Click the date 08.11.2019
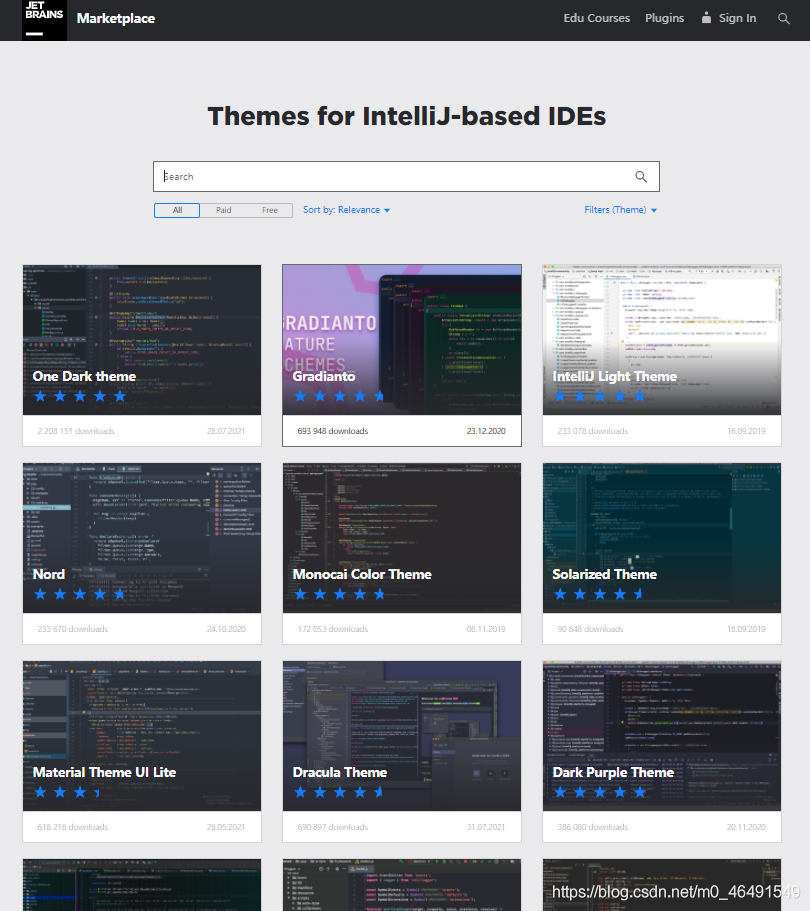Screen dimensions: 810x911 point(486,629)
